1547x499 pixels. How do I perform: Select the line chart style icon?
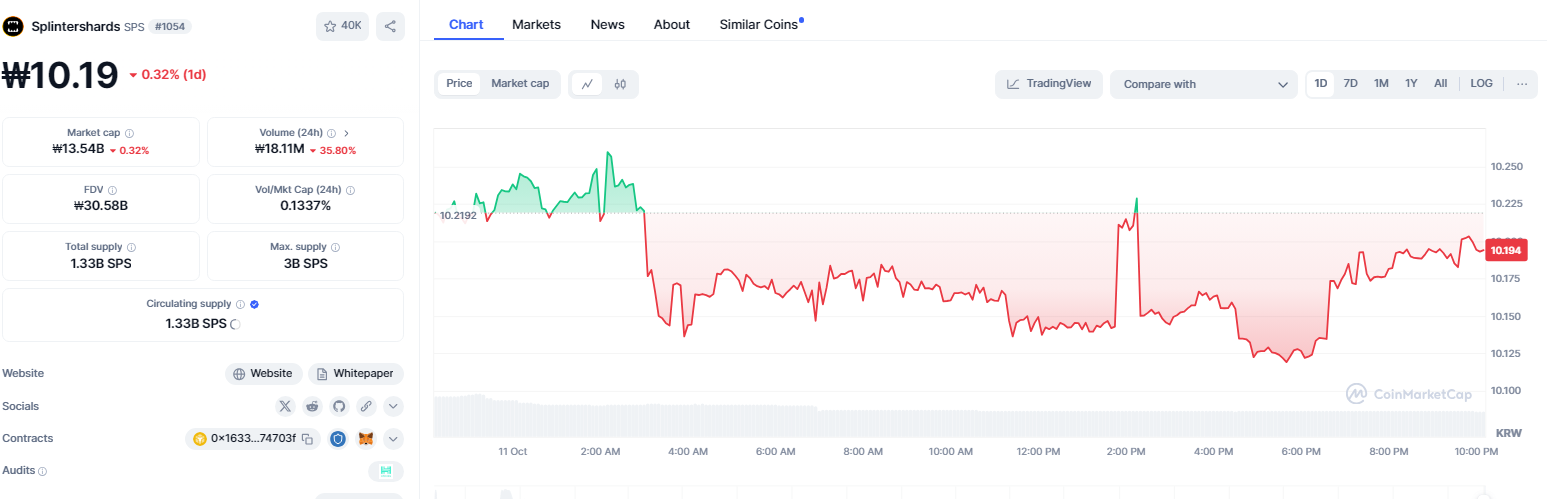click(x=587, y=84)
